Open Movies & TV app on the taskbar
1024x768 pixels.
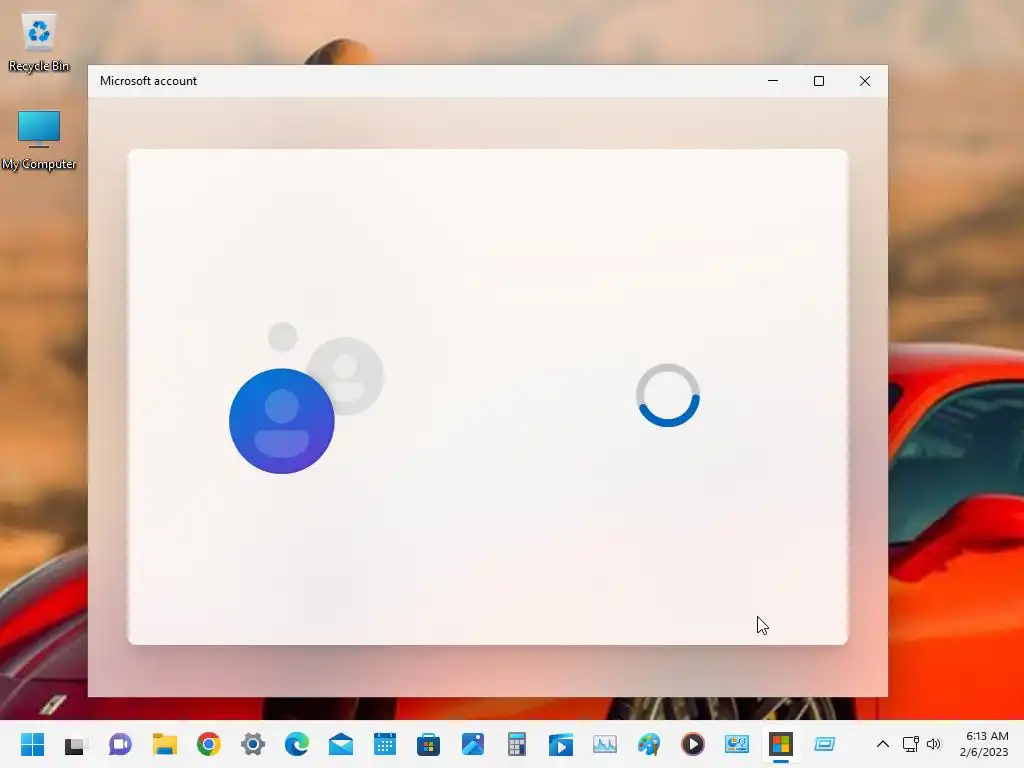561,744
